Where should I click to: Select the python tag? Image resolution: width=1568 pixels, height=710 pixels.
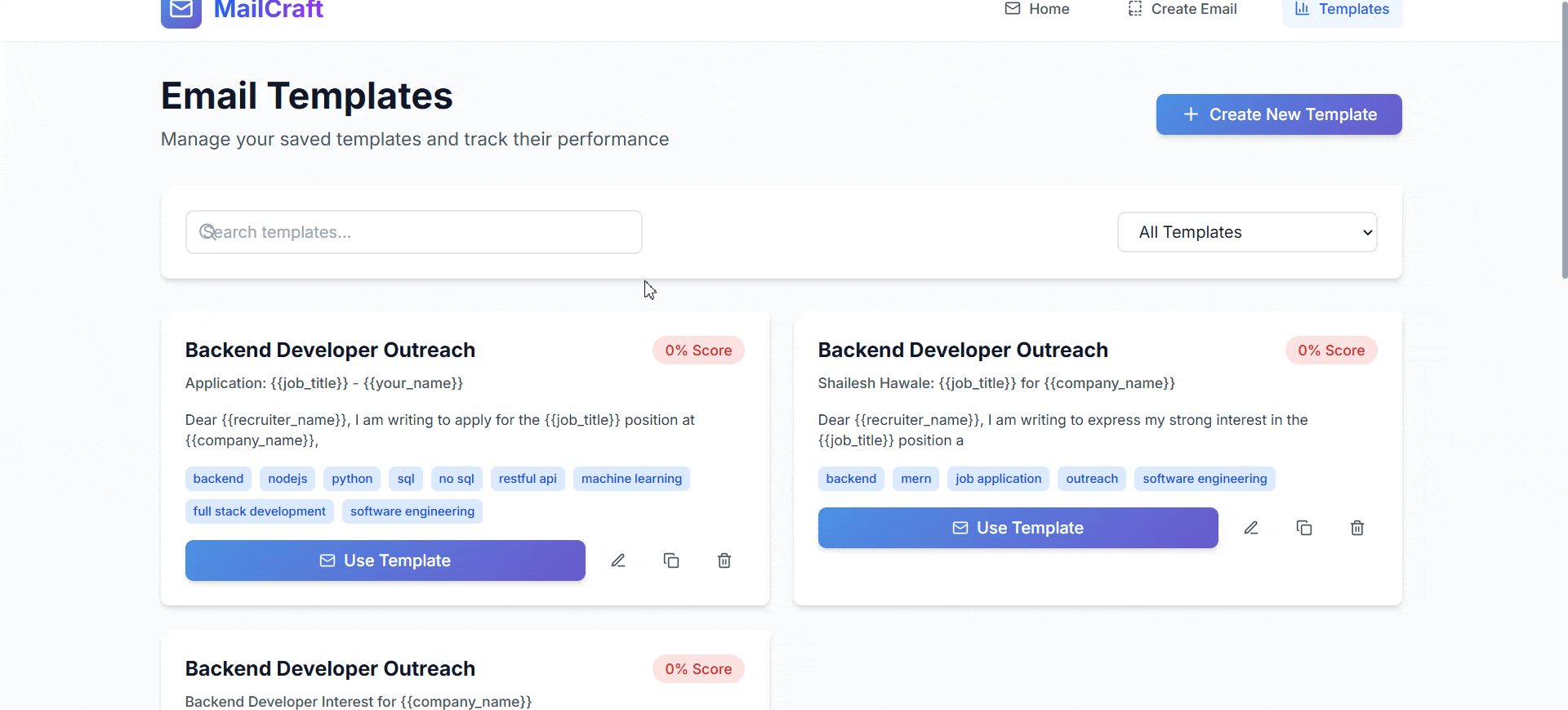pyautogui.click(x=352, y=479)
